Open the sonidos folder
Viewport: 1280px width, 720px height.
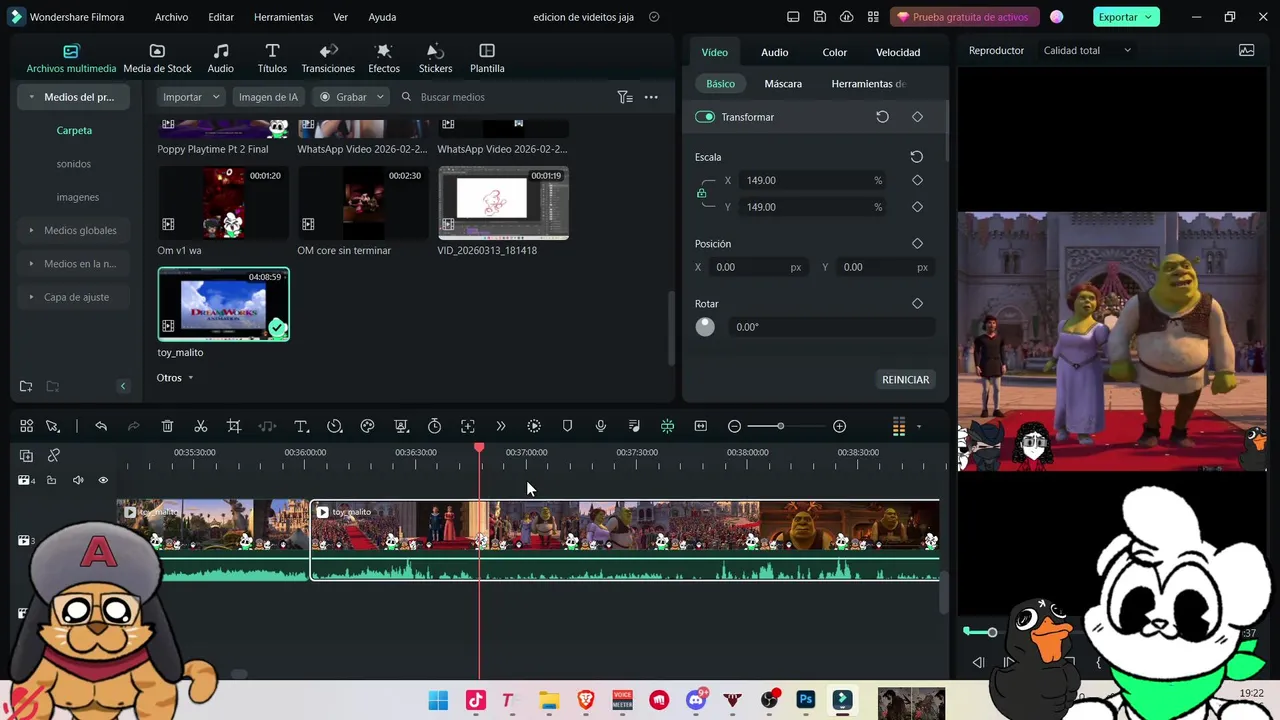click(x=74, y=164)
